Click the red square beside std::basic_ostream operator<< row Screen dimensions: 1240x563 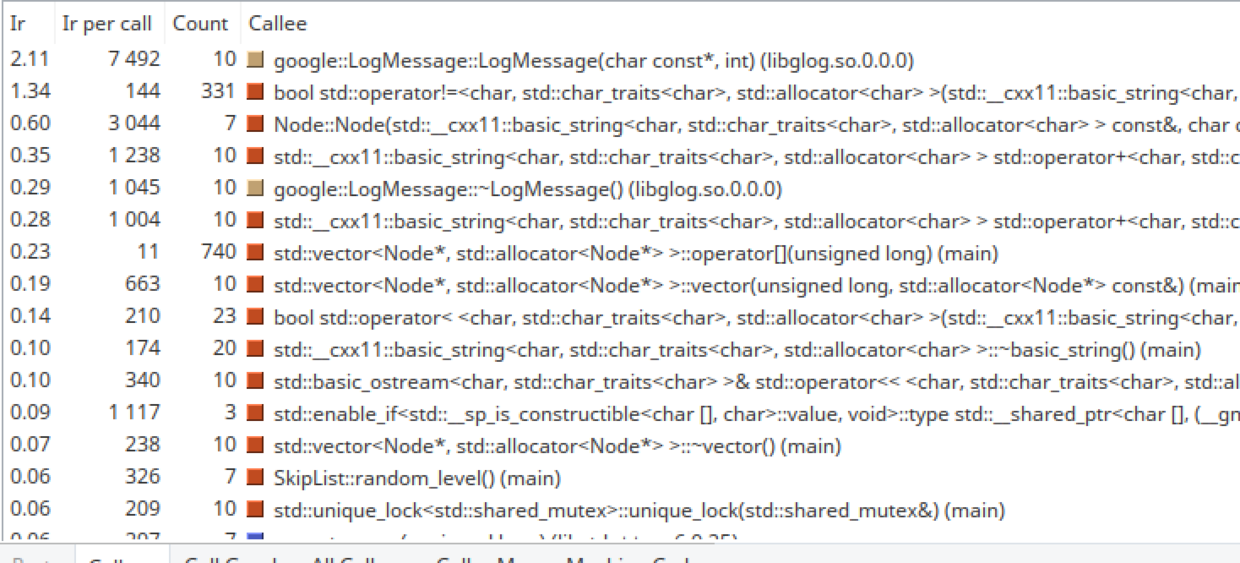coord(256,381)
